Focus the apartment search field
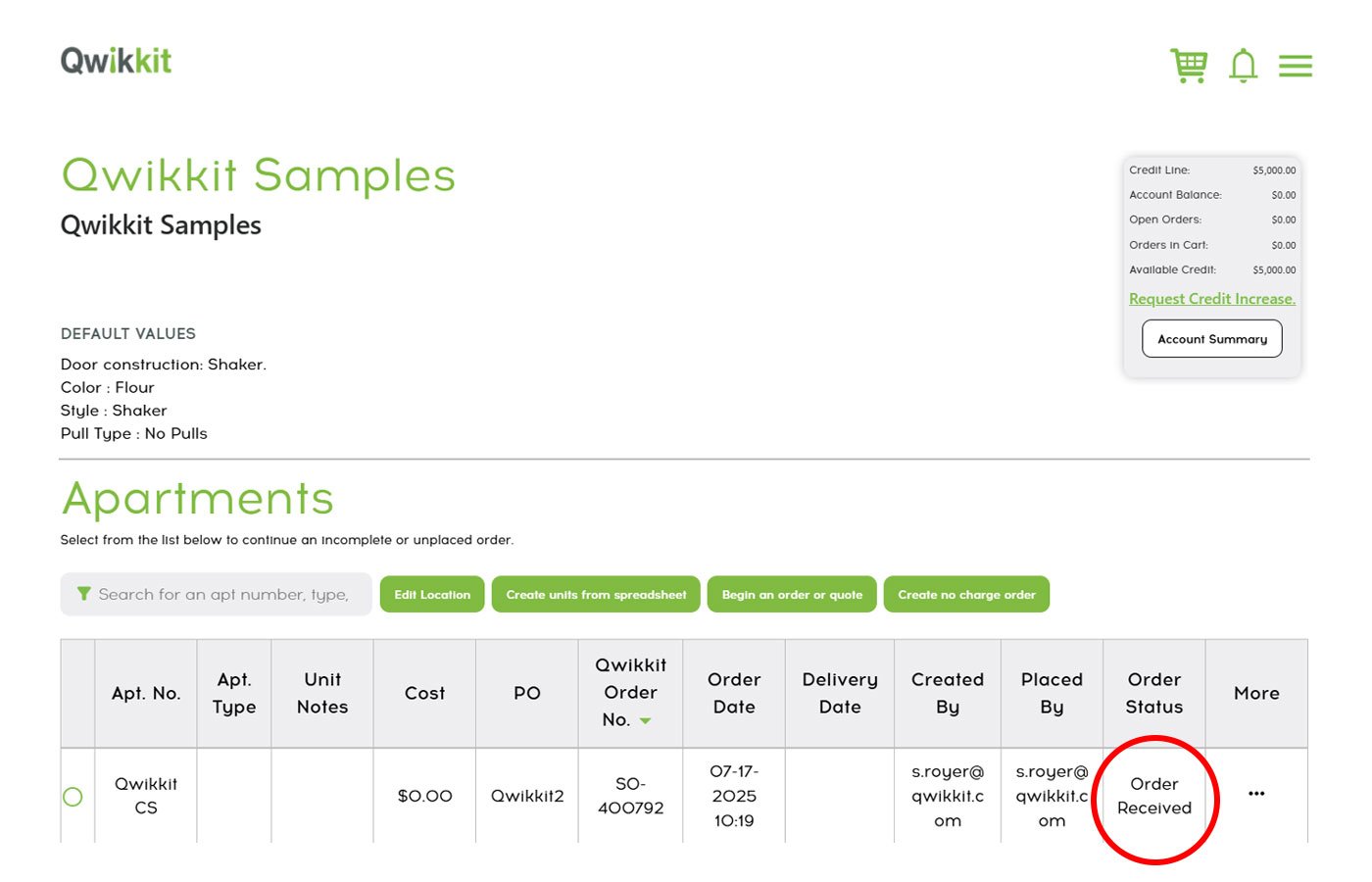 pos(223,595)
